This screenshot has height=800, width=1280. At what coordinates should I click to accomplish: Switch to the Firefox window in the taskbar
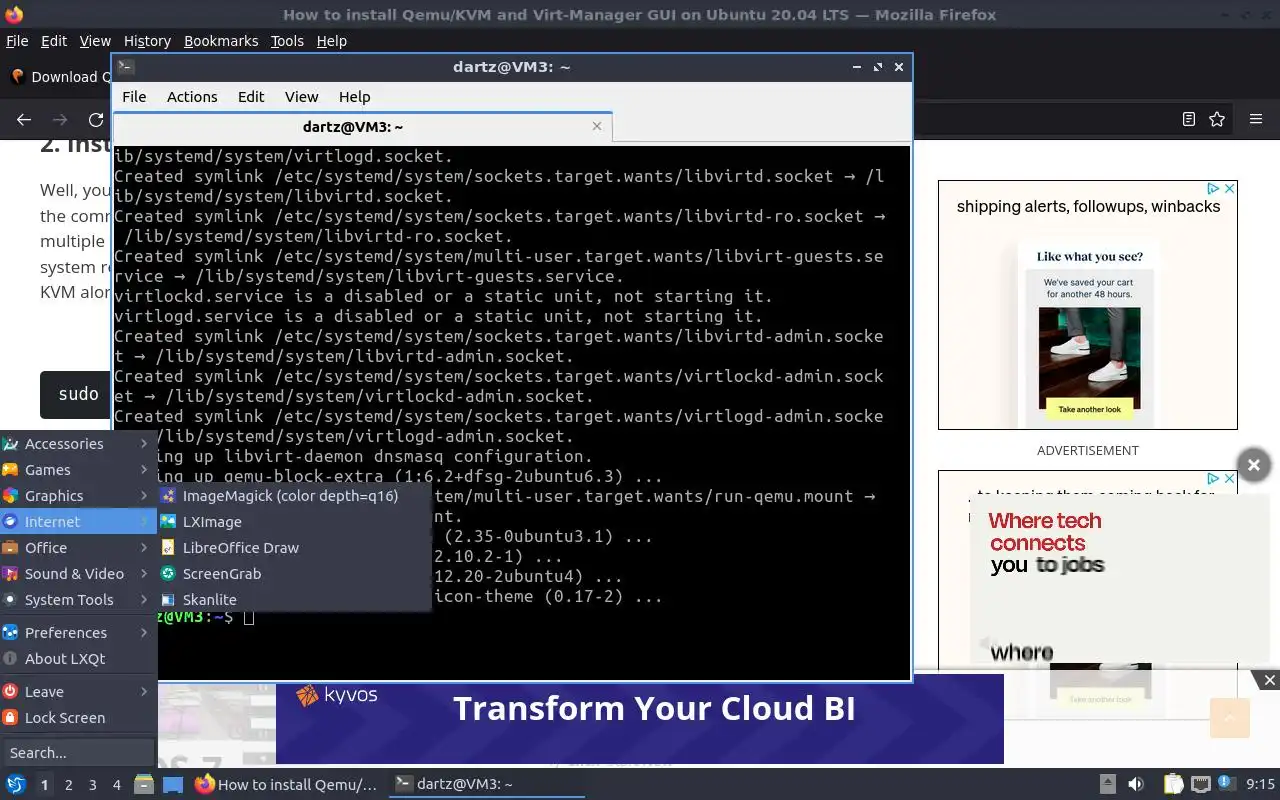(x=287, y=784)
